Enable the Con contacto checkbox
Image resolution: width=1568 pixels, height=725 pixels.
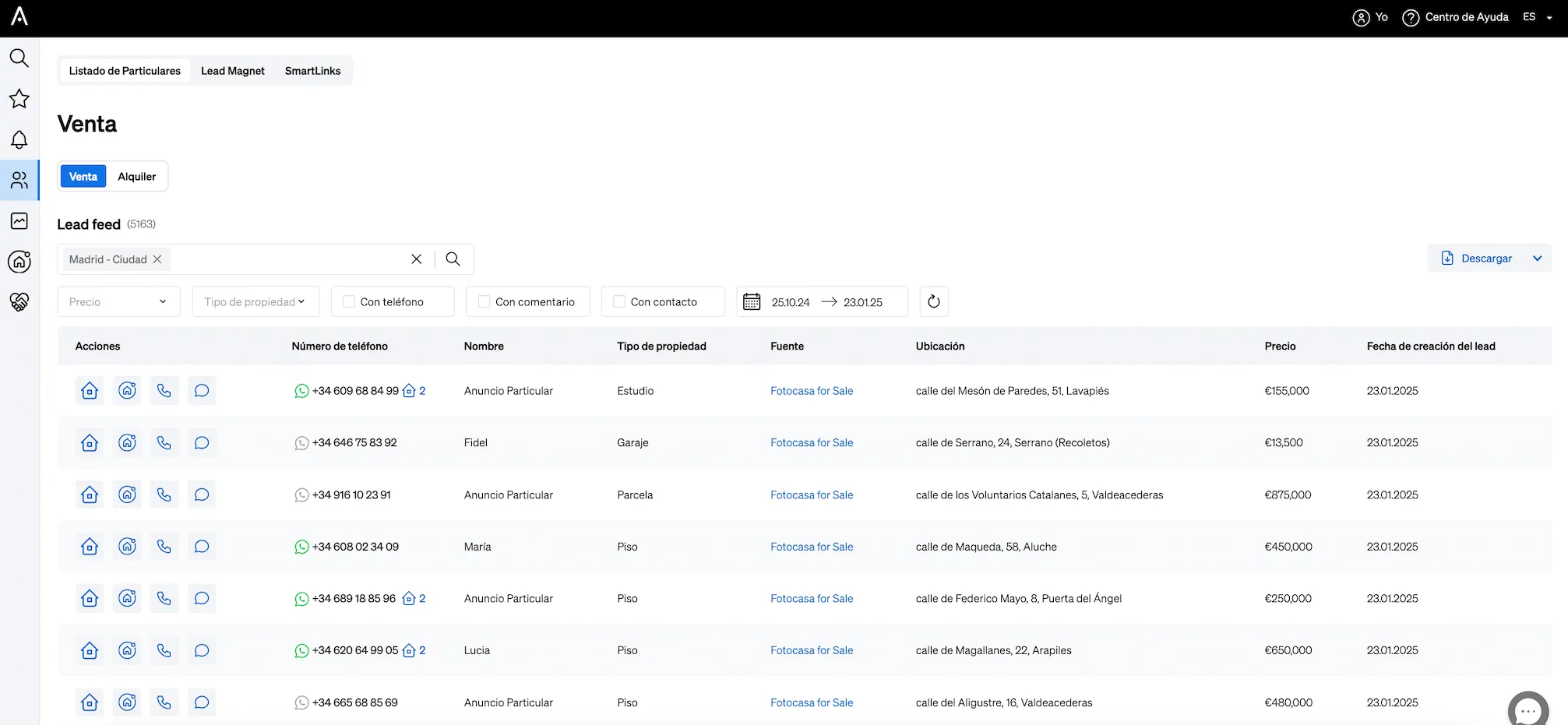(x=619, y=302)
